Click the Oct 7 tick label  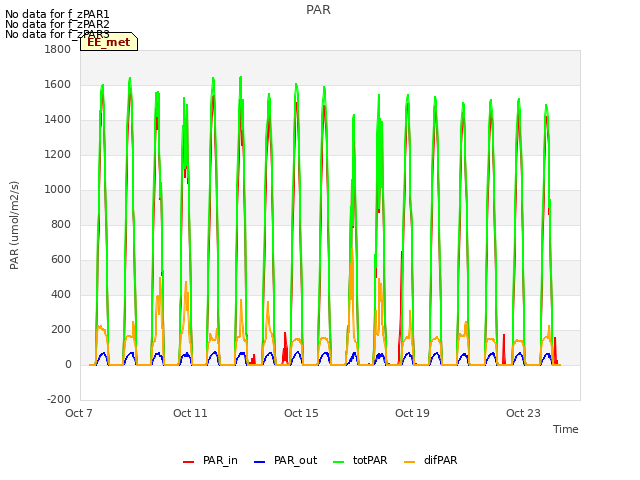(79, 413)
